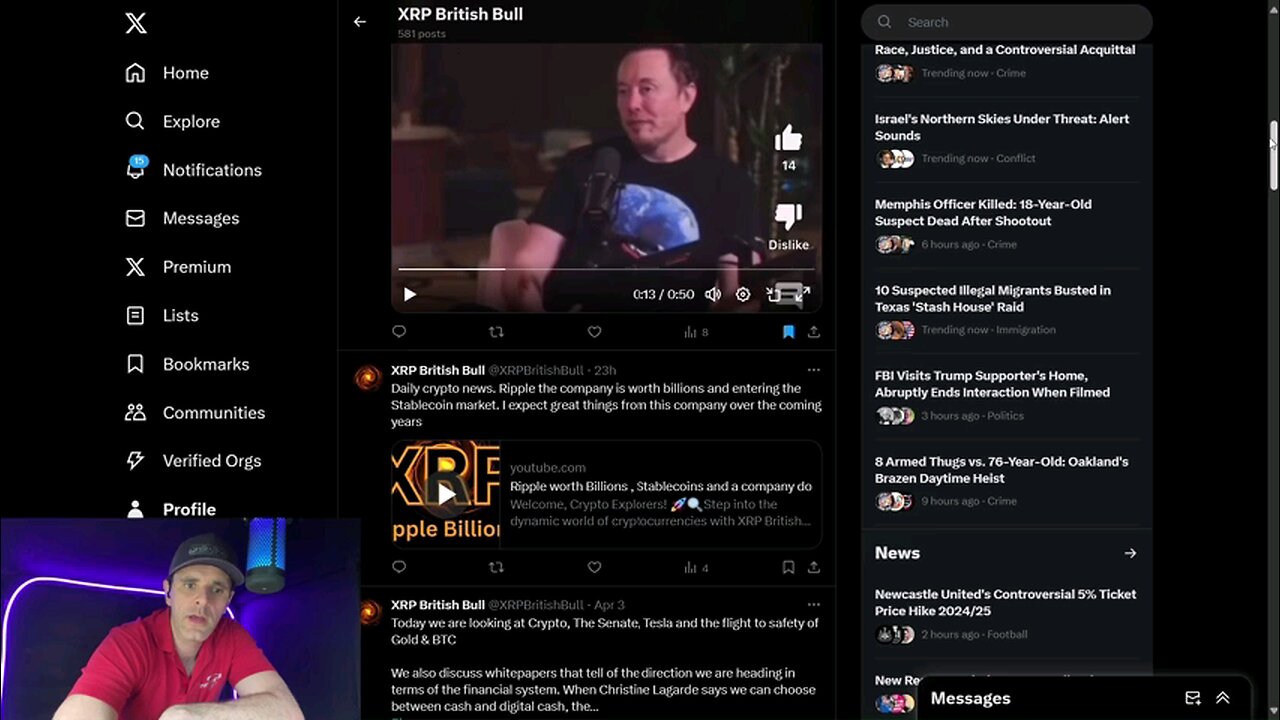The height and width of the screenshot is (720, 1280).
Task: Click the thumbs up icon on video
Action: click(x=788, y=138)
